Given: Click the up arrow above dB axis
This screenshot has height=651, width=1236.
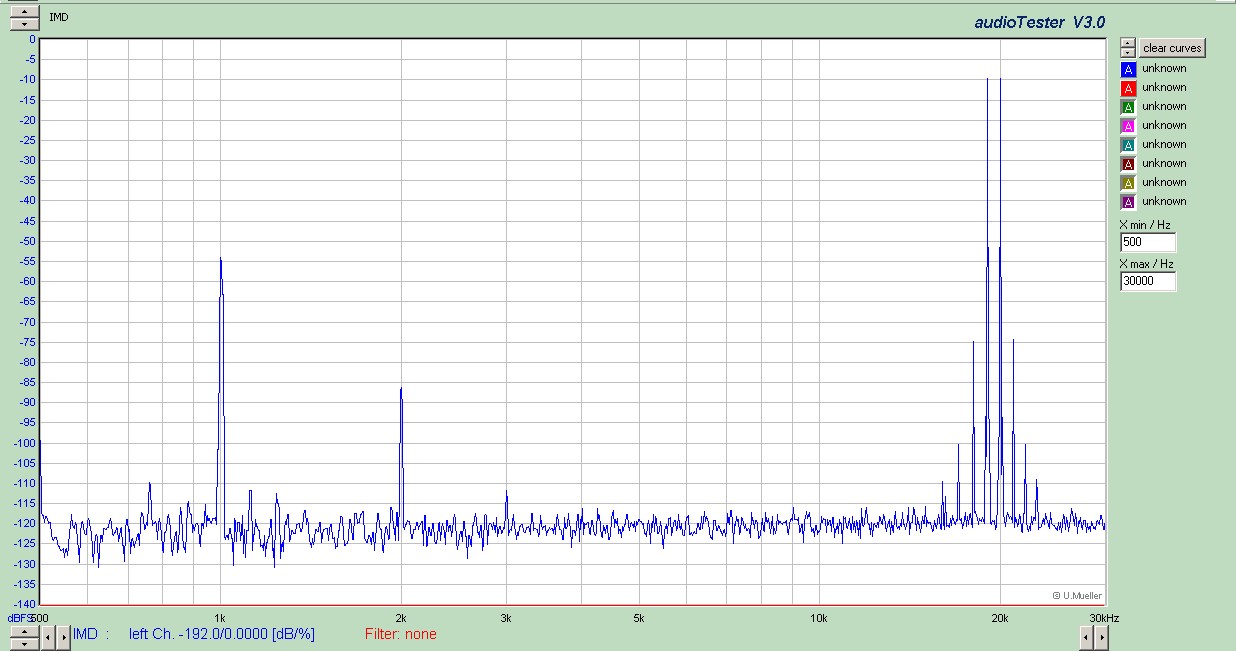Looking at the screenshot, I should coord(24,11).
